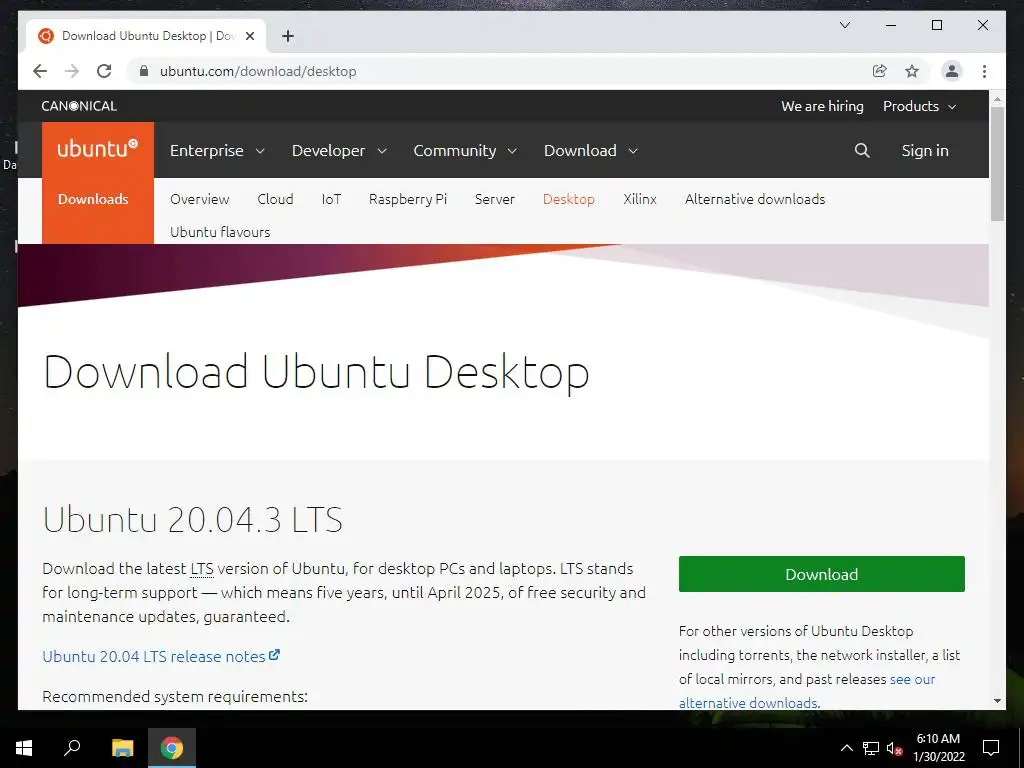Click Sign in
This screenshot has height=768, width=1024.
click(925, 151)
